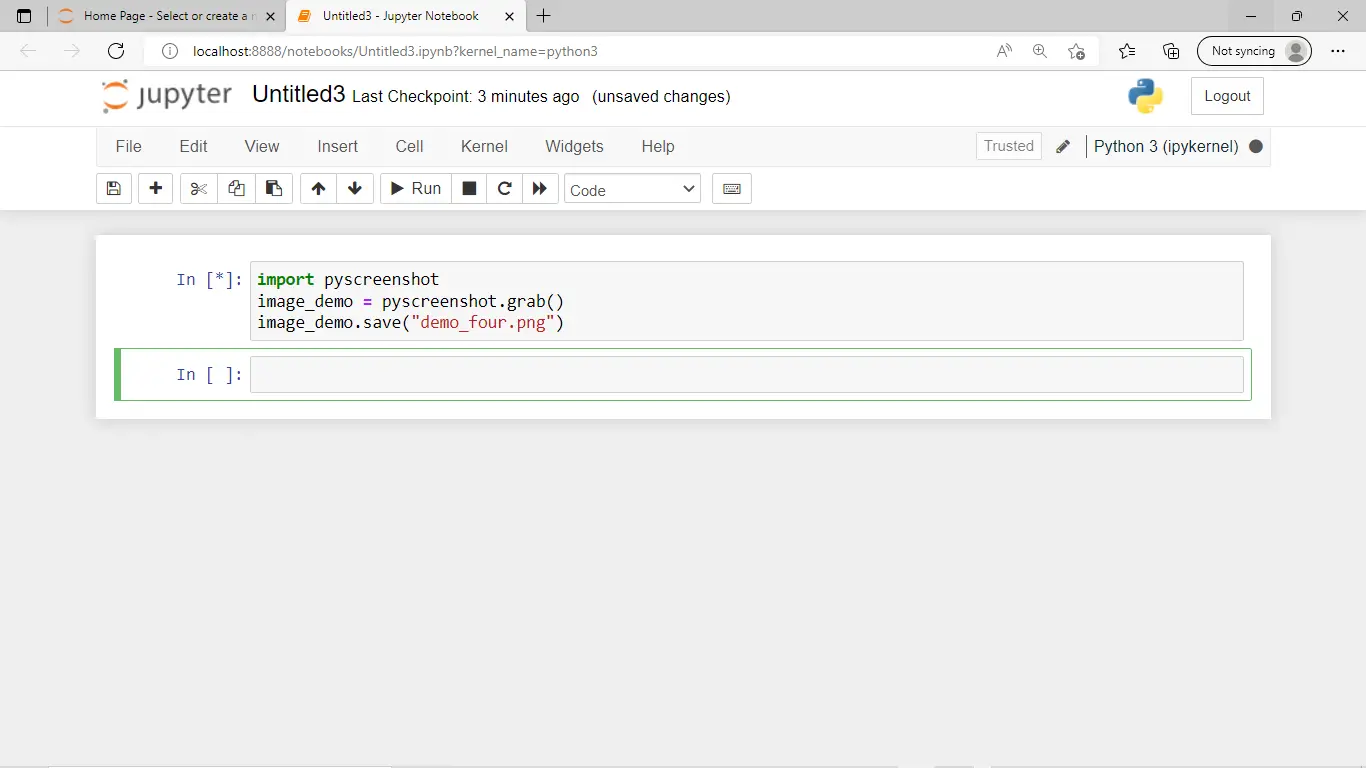Viewport: 1366px width, 768px height.
Task: Click inside the empty code cell
Action: coord(700,374)
